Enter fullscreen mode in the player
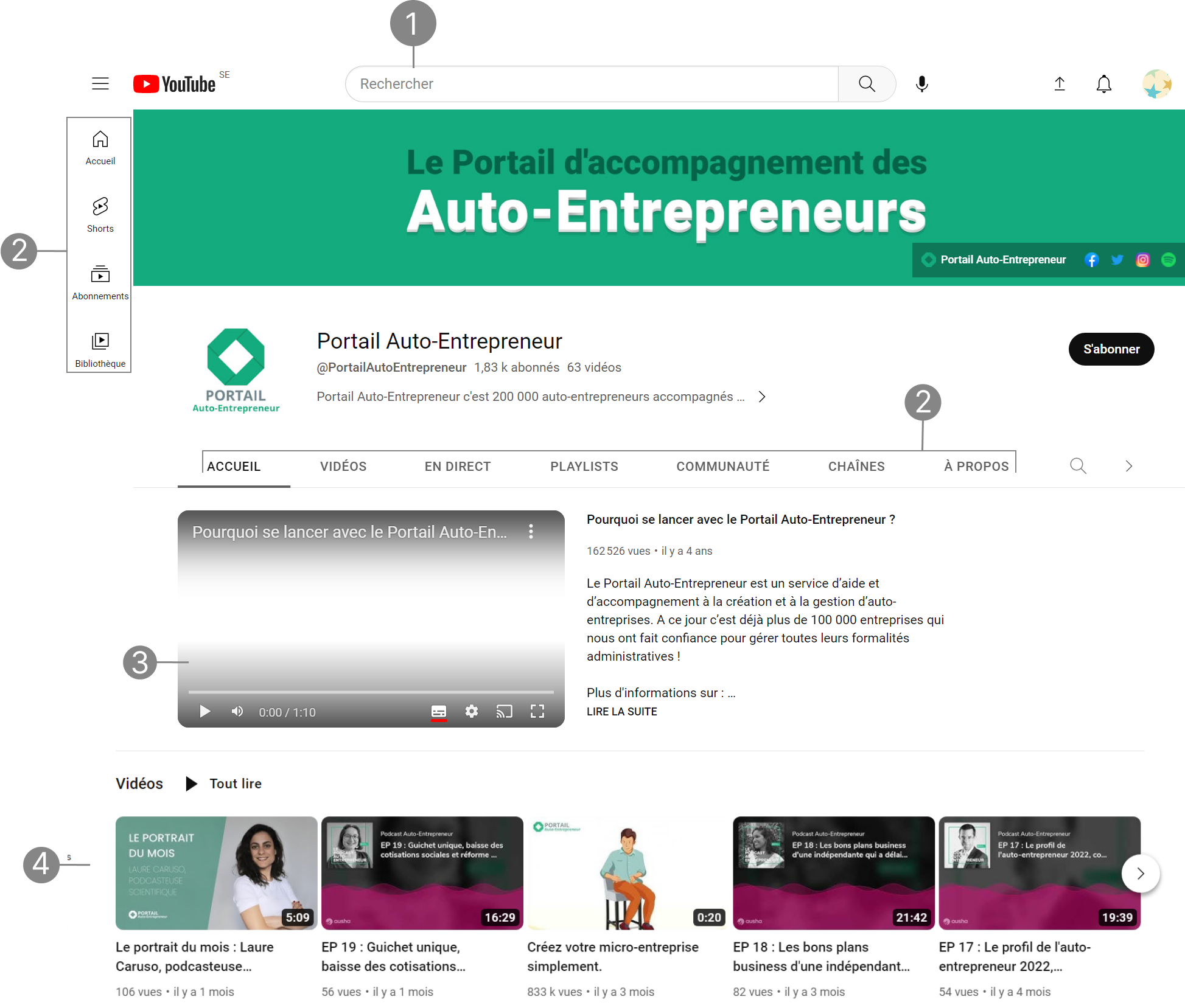The image size is (1185, 1008). [x=537, y=712]
